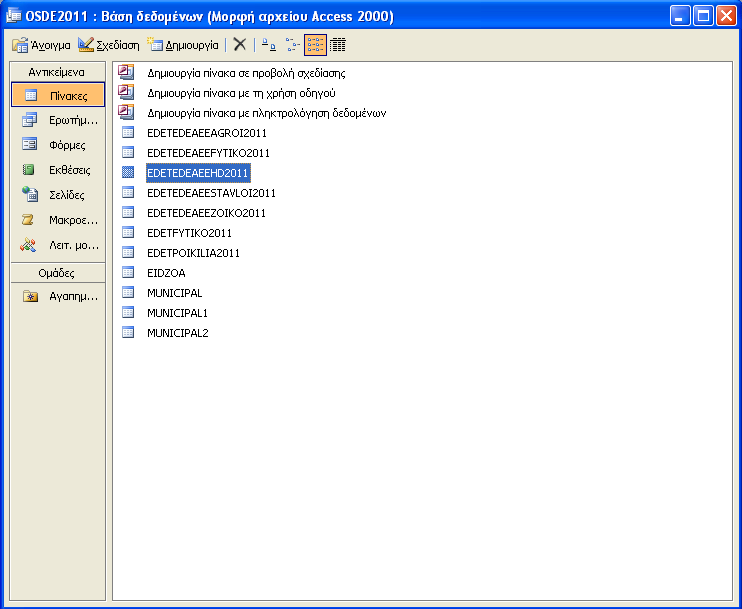Click Δημιουργία πίνακα με τη χρήση οδηγού

click(241, 93)
